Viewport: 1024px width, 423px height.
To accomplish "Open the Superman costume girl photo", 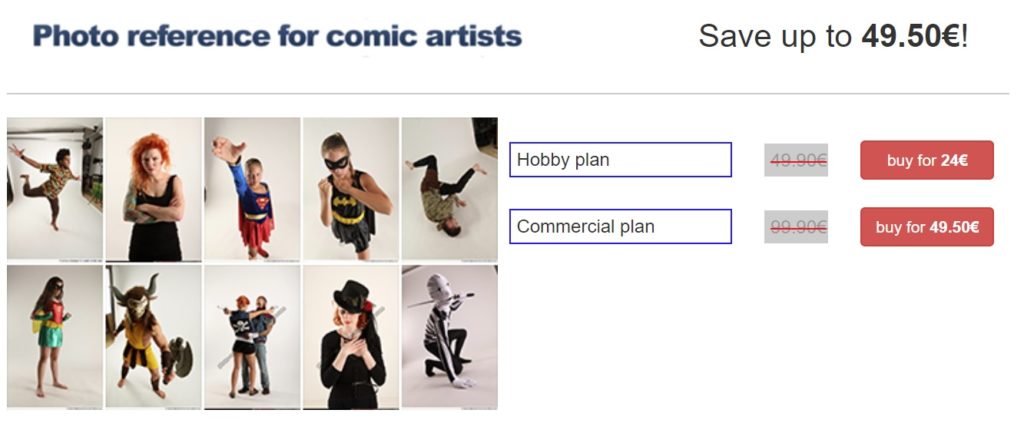I will coord(252,189).
